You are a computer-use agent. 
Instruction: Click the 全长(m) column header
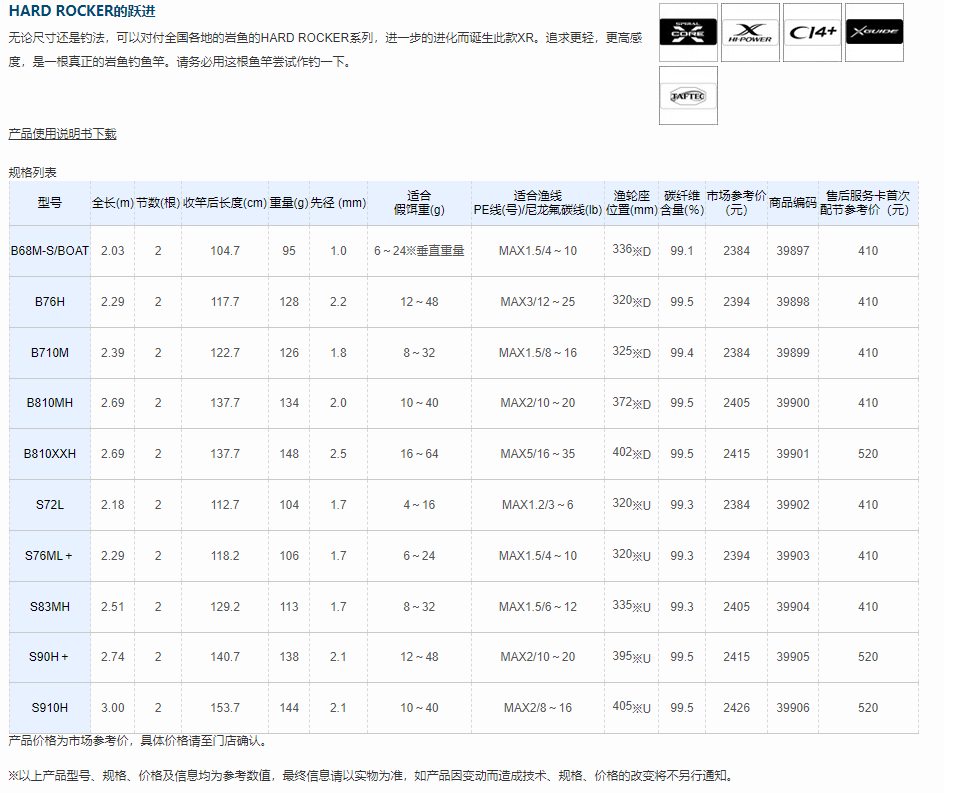(x=113, y=203)
